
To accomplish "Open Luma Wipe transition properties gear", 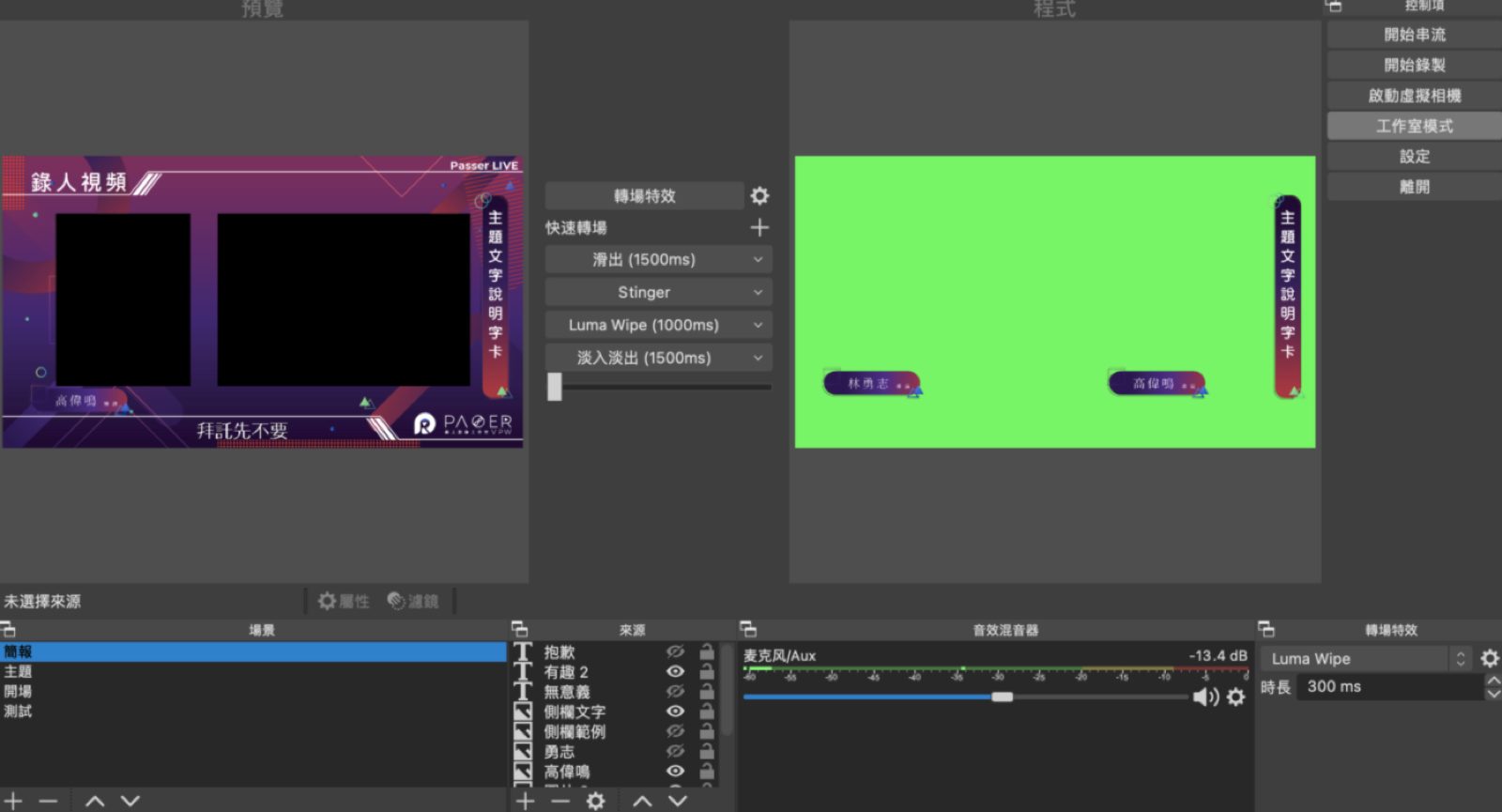I will coord(1490,658).
